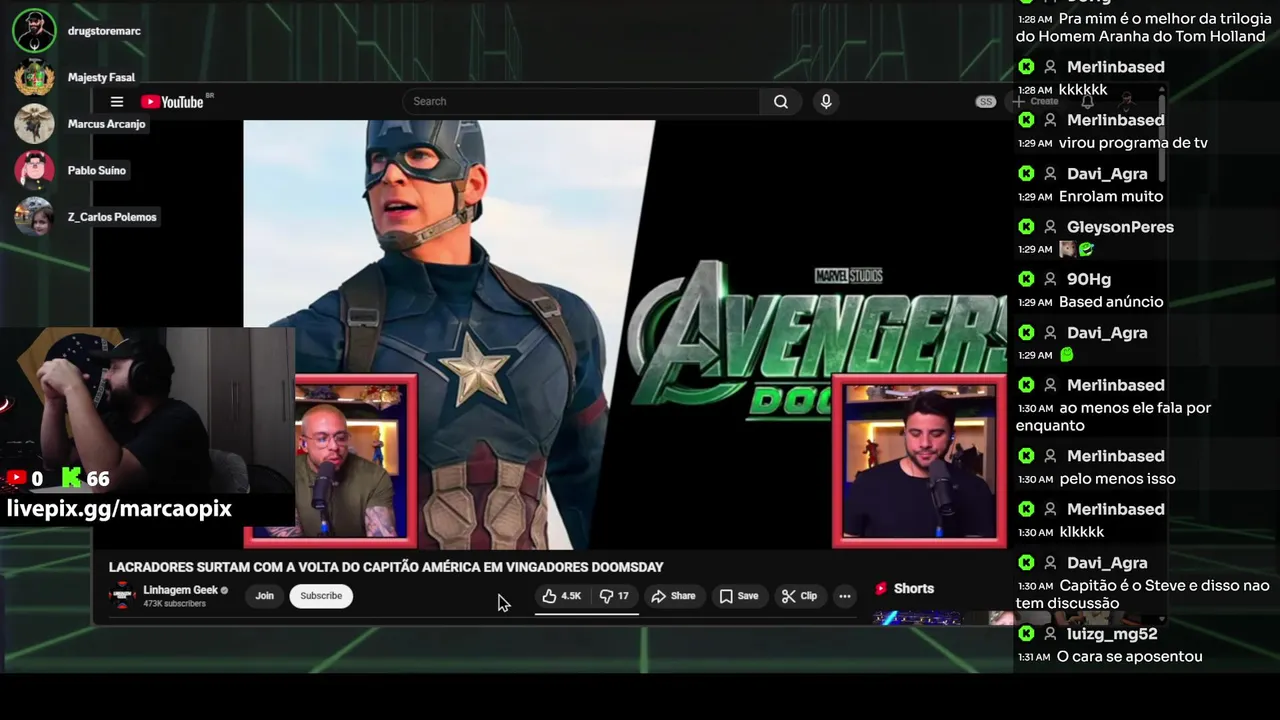The width and height of the screenshot is (1280, 720).
Task: Open the Shorts section label
Action: tap(914, 589)
